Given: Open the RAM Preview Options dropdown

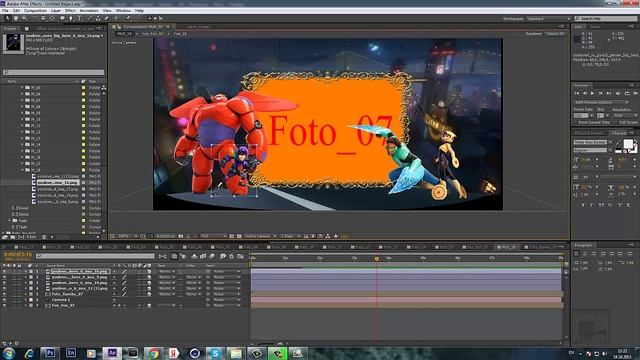Looking at the screenshot, I should (601, 102).
